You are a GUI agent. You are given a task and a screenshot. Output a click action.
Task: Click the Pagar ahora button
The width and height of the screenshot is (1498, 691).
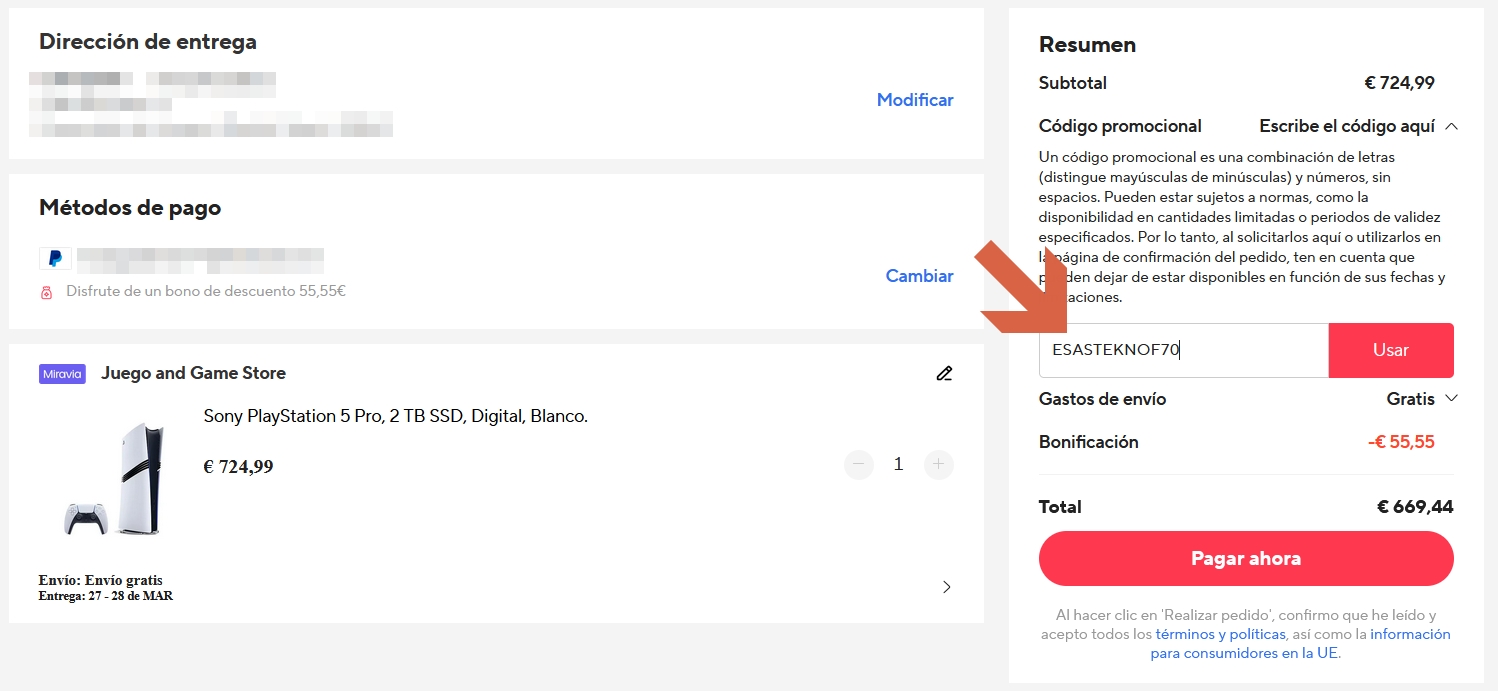pyautogui.click(x=1246, y=558)
